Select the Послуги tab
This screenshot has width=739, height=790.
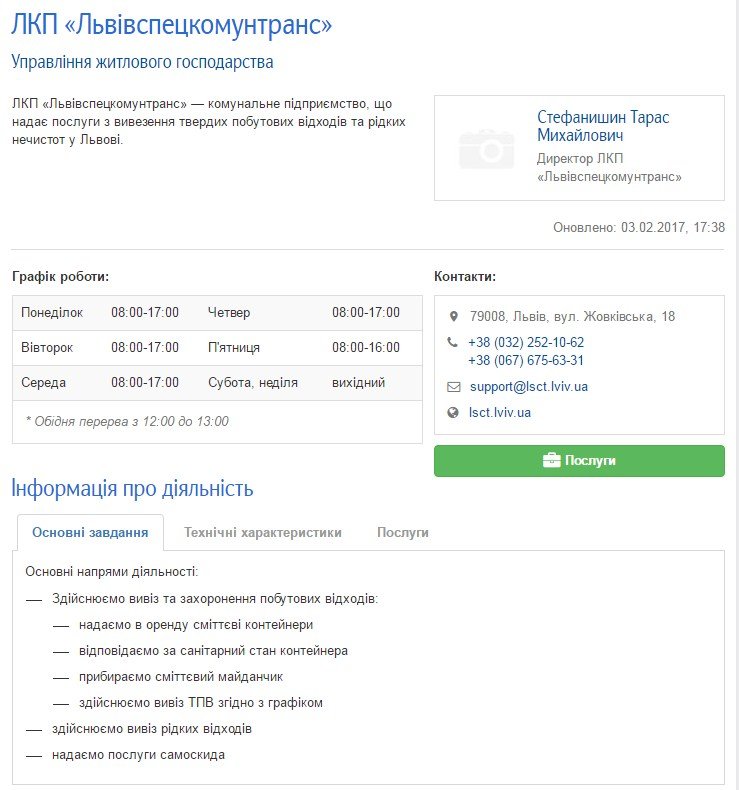point(403,532)
